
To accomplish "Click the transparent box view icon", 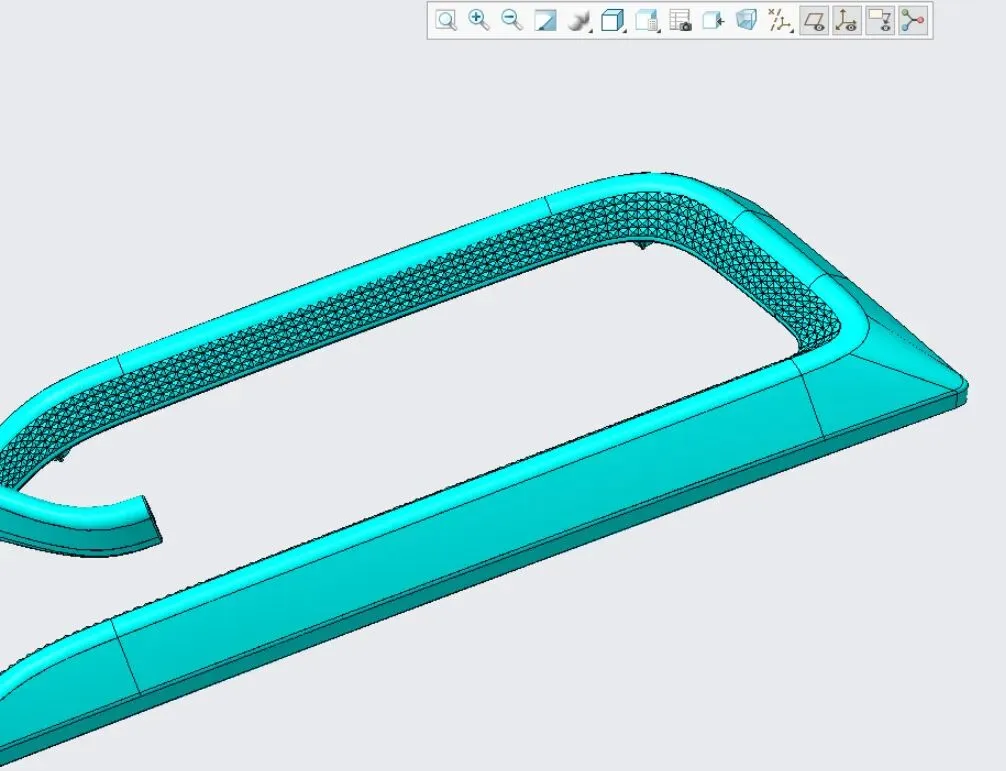I will (x=746, y=20).
